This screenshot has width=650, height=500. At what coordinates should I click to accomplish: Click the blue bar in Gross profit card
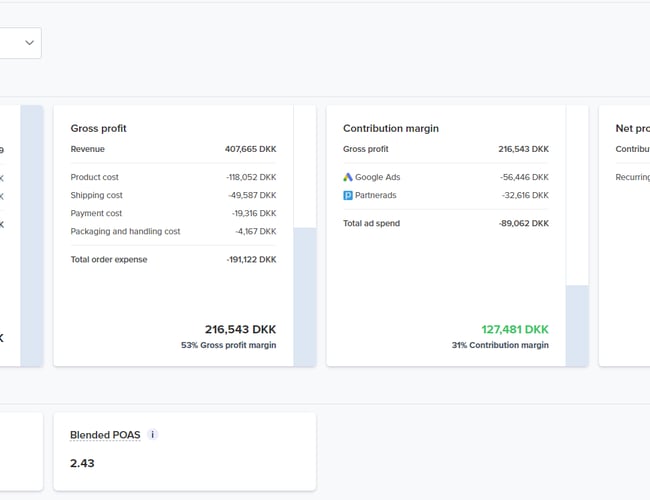click(305, 296)
